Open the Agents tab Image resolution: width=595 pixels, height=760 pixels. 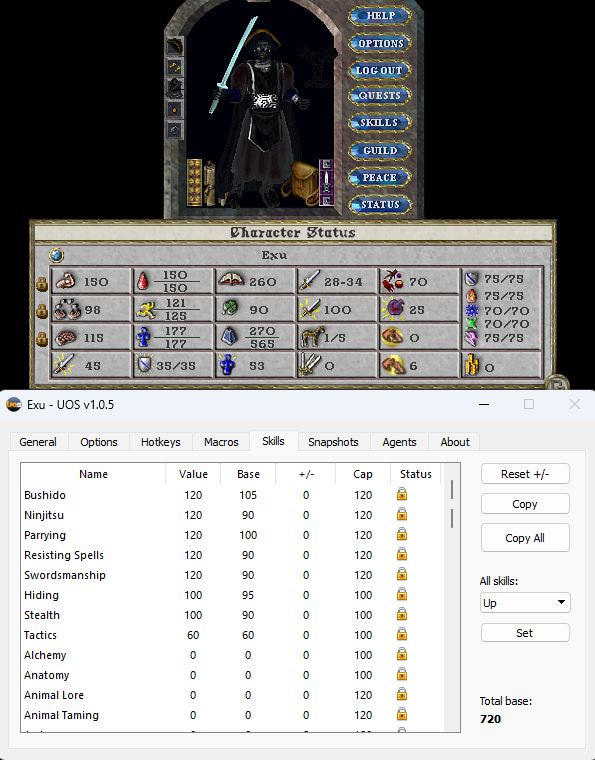[399, 442]
